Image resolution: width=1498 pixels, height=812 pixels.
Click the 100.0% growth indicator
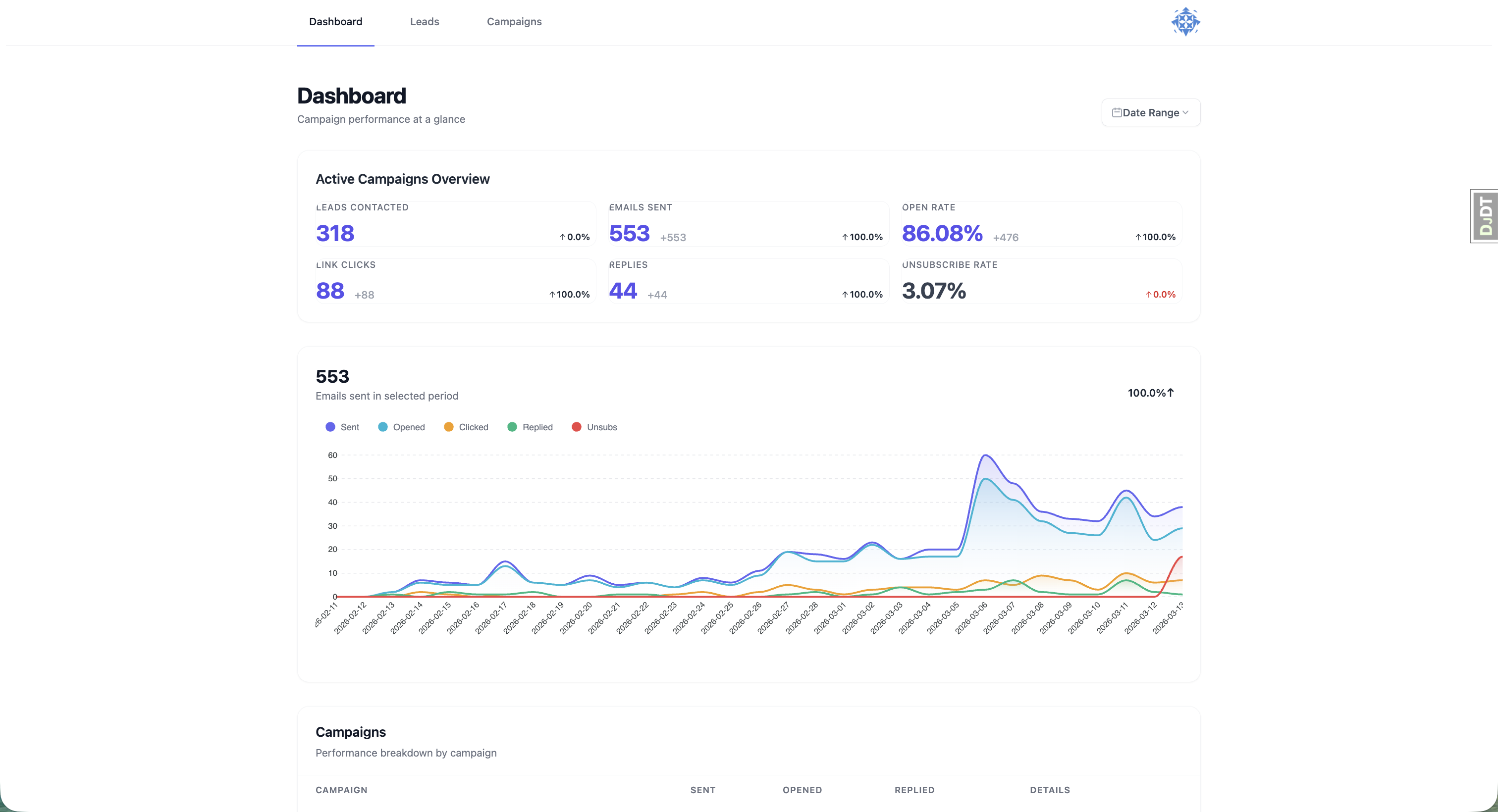tap(1150, 392)
